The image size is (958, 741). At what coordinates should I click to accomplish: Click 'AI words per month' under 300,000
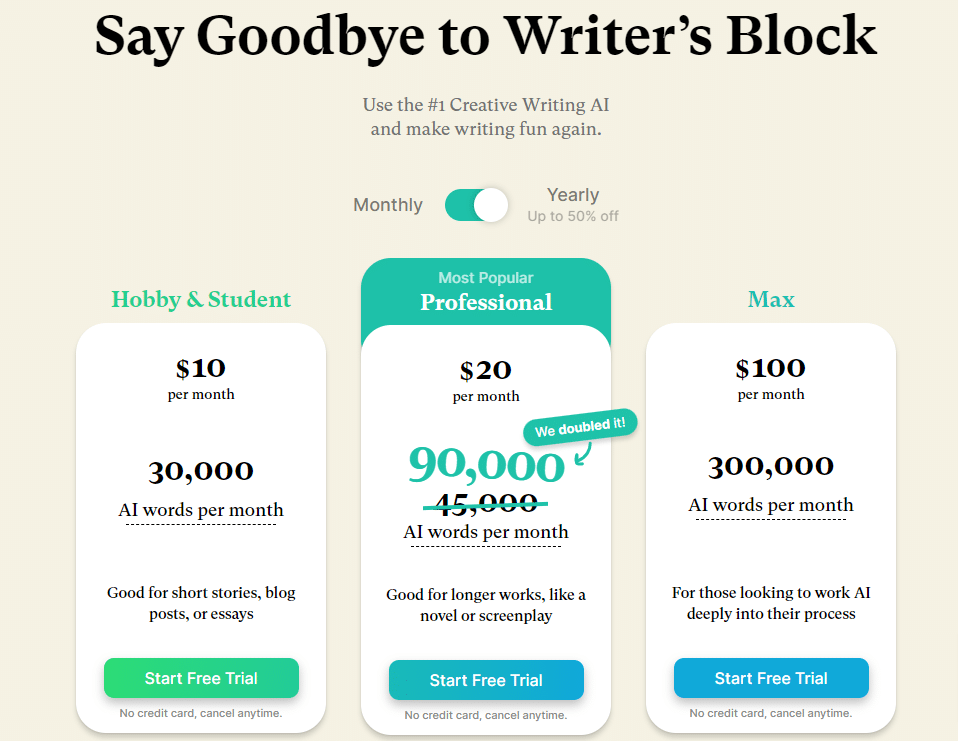771,505
